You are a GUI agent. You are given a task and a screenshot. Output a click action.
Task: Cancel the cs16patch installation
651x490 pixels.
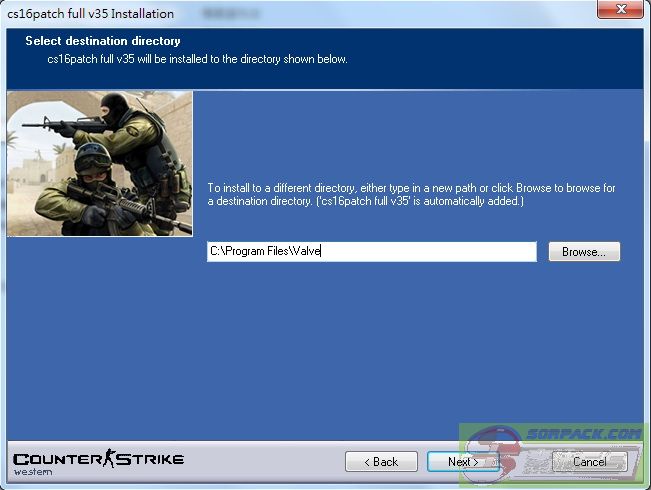[589, 461]
